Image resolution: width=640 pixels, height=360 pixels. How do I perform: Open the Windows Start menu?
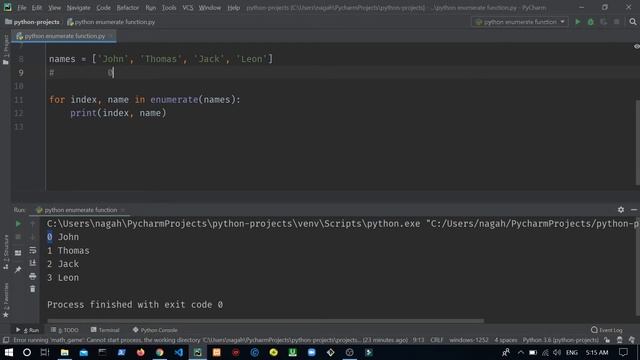pyautogui.click(x=9, y=352)
